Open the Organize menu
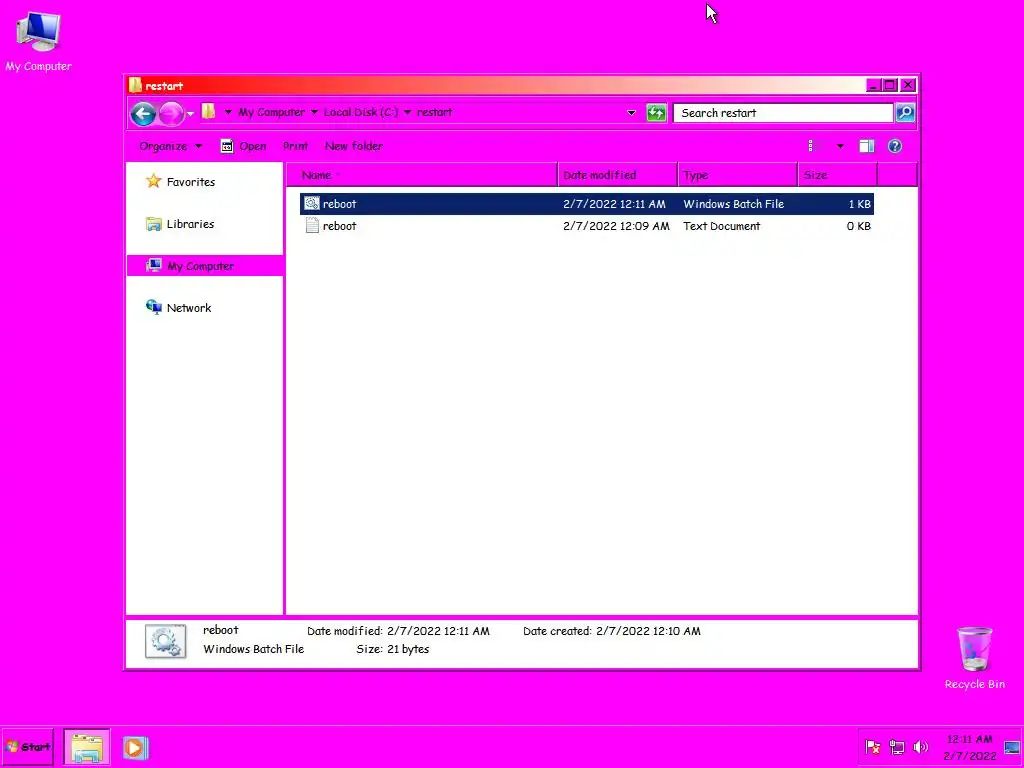The height and width of the screenshot is (768, 1024). (170, 146)
